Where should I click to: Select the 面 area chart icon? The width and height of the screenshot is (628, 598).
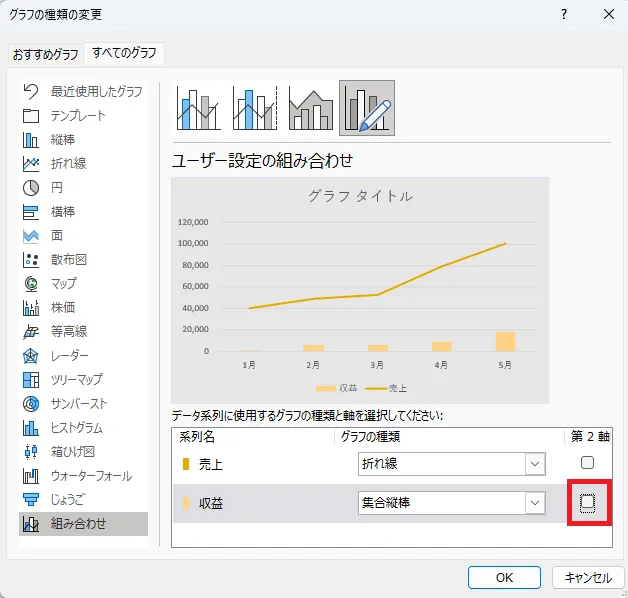[x=31, y=236]
